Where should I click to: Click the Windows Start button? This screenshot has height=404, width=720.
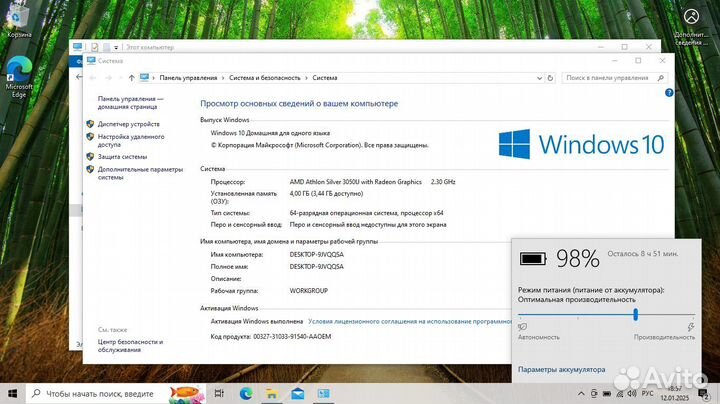[x=12, y=393]
